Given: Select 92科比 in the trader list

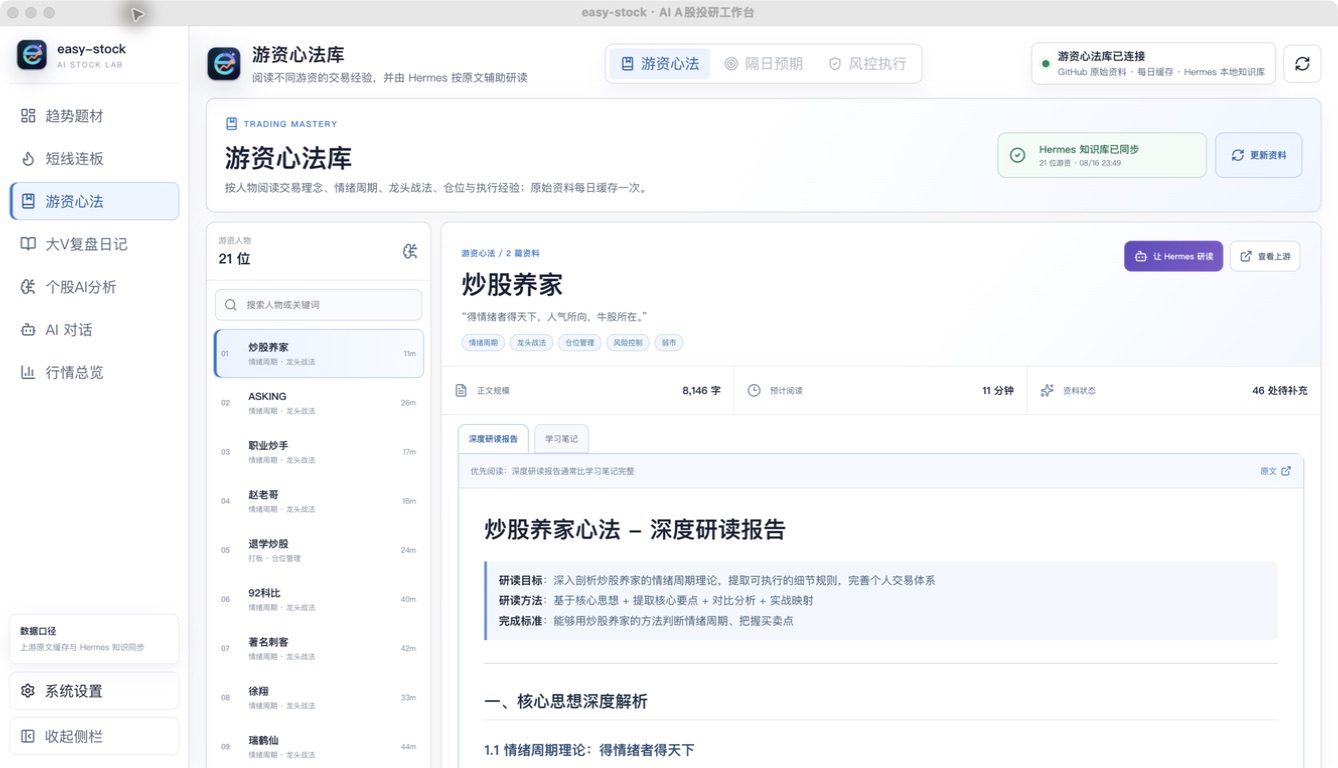Looking at the screenshot, I should 318,599.
